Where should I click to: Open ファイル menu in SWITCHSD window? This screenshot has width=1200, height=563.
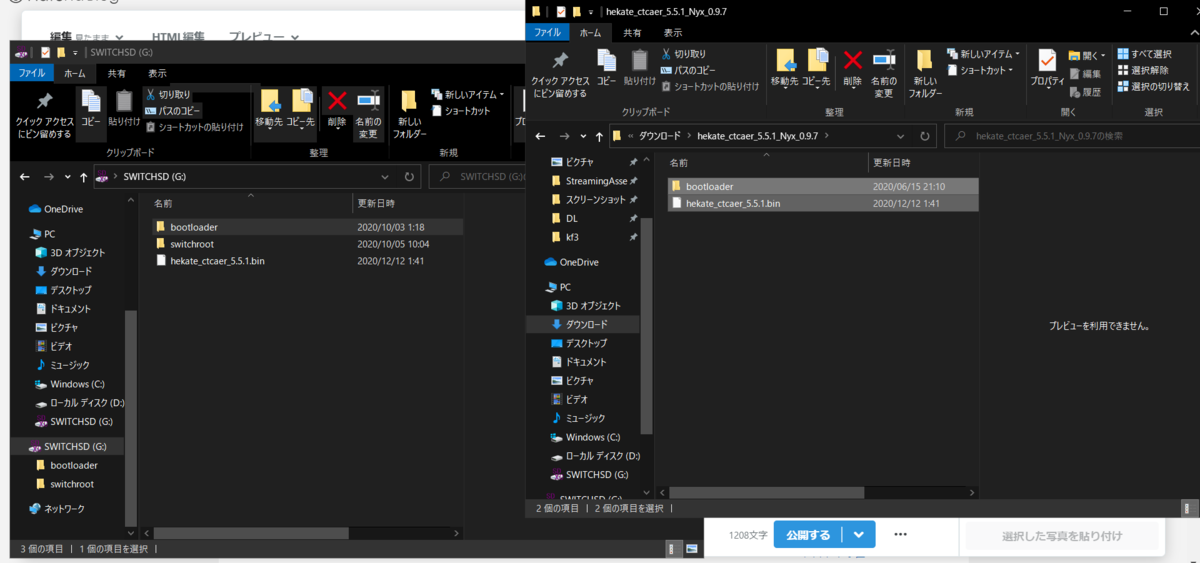click(31, 73)
